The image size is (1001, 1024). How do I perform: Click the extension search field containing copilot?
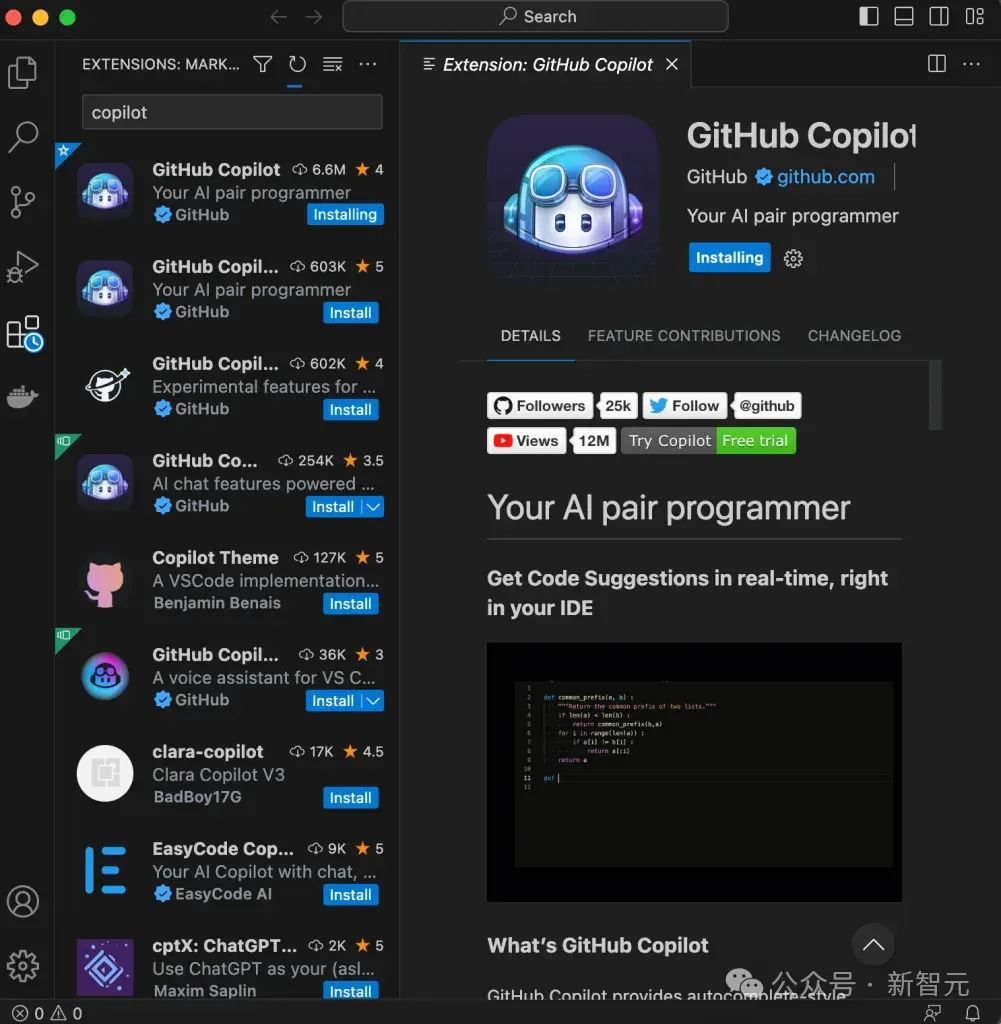[x=232, y=112]
